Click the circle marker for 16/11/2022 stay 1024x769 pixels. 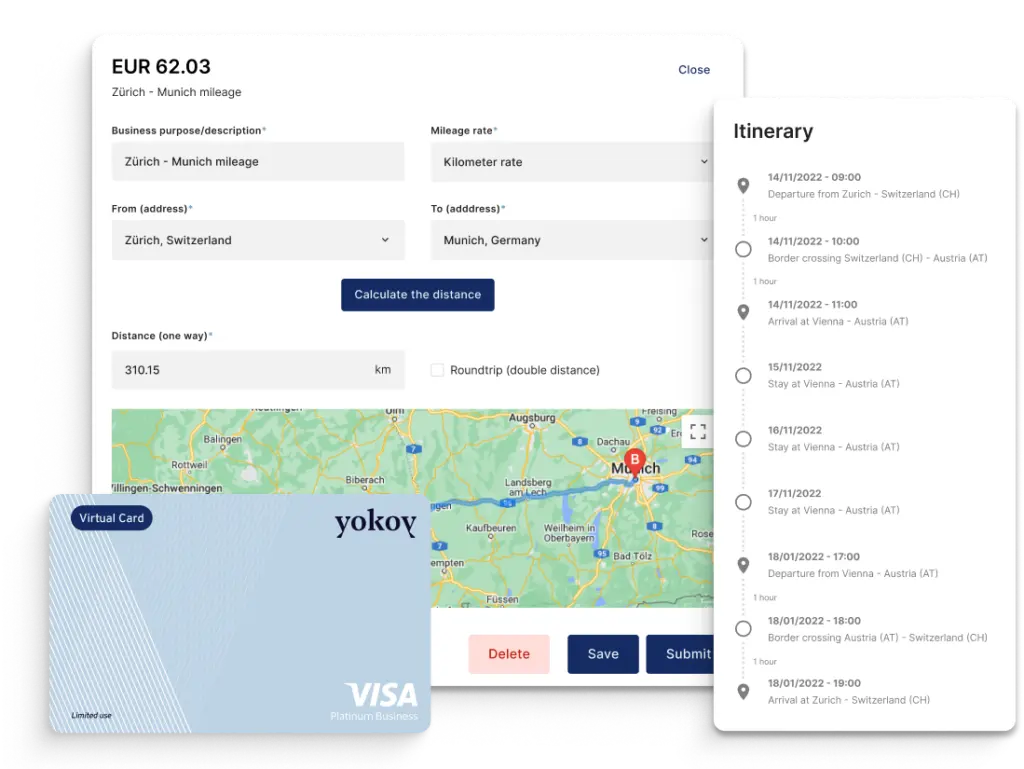click(x=743, y=439)
